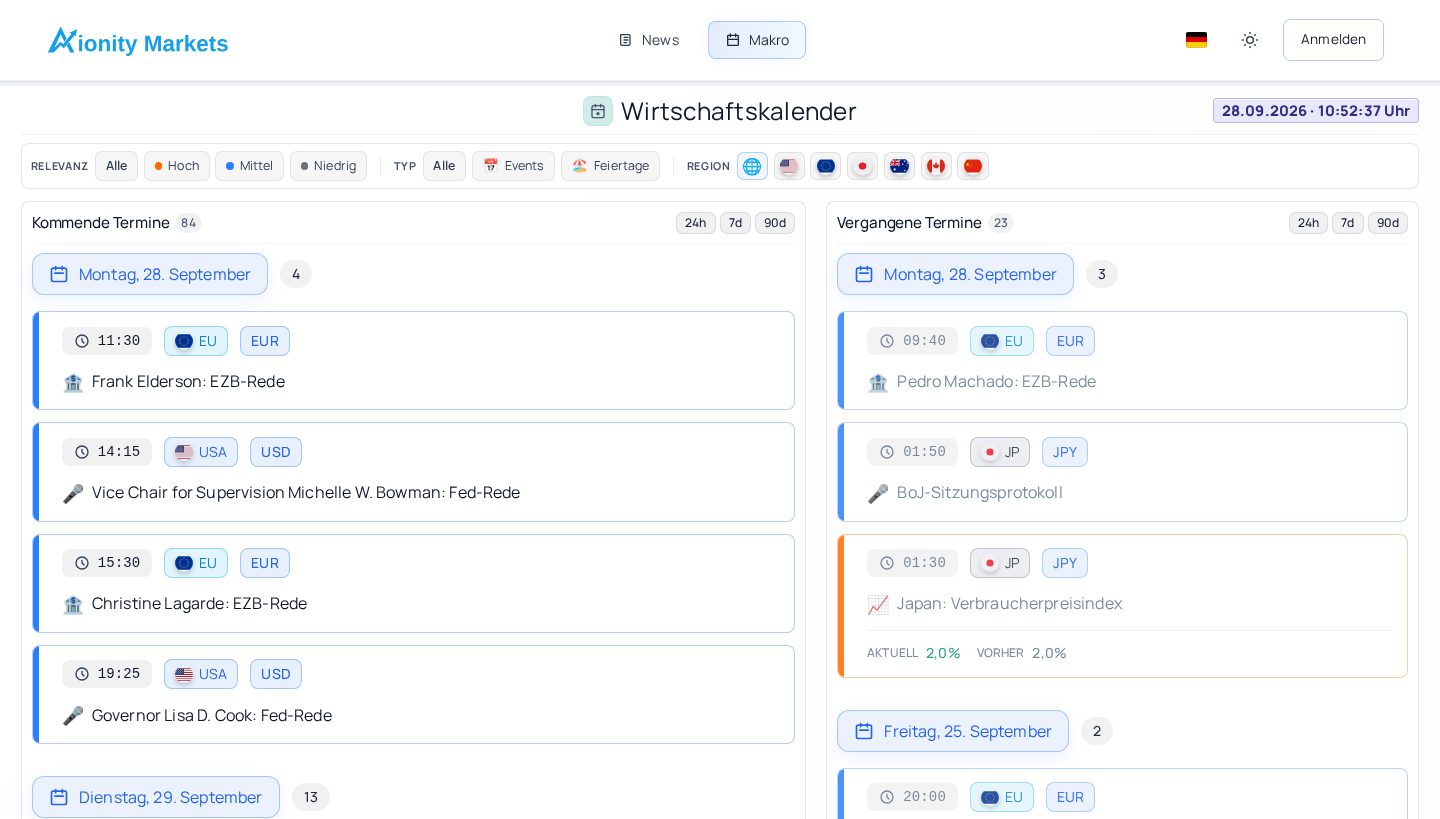Viewport: 1440px width, 819px height.
Task: Set Kommende Termine range to 24h
Action: click(x=696, y=223)
